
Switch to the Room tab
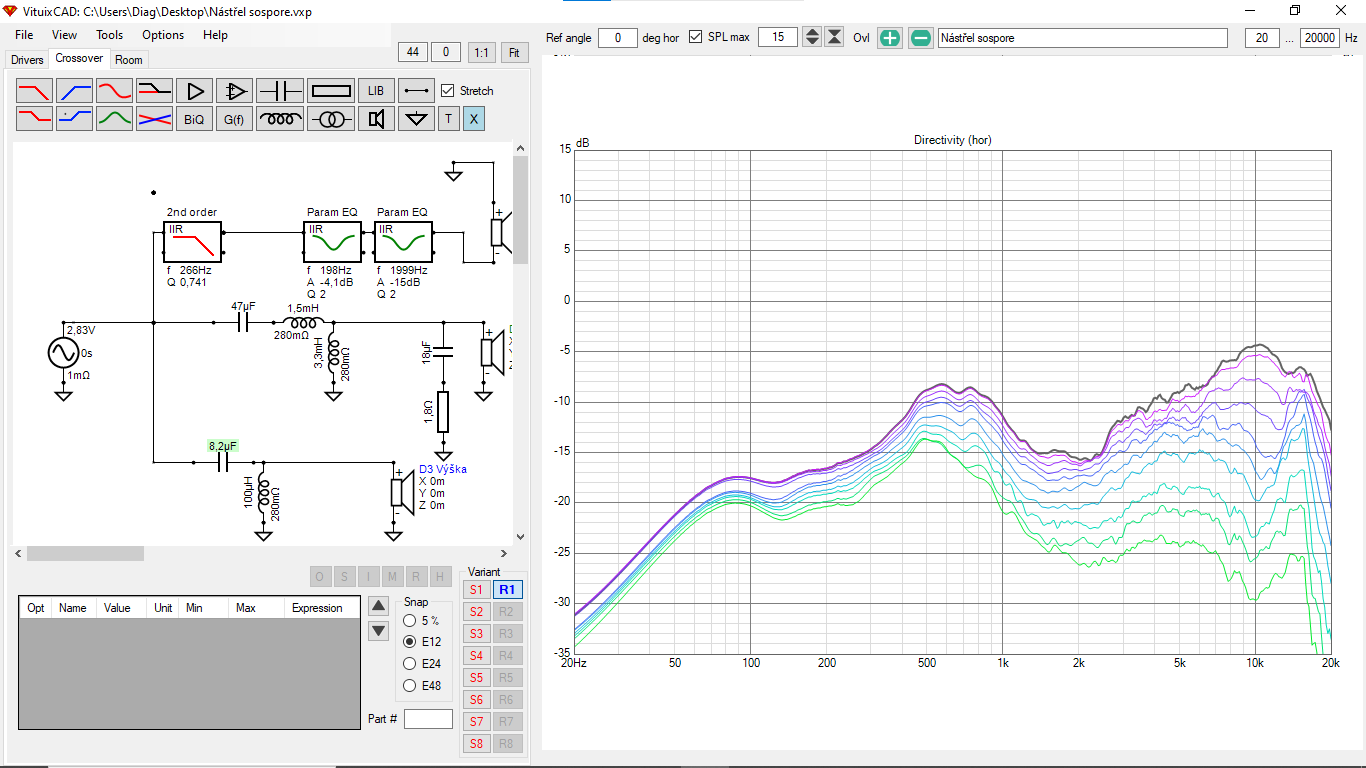pyautogui.click(x=129, y=60)
